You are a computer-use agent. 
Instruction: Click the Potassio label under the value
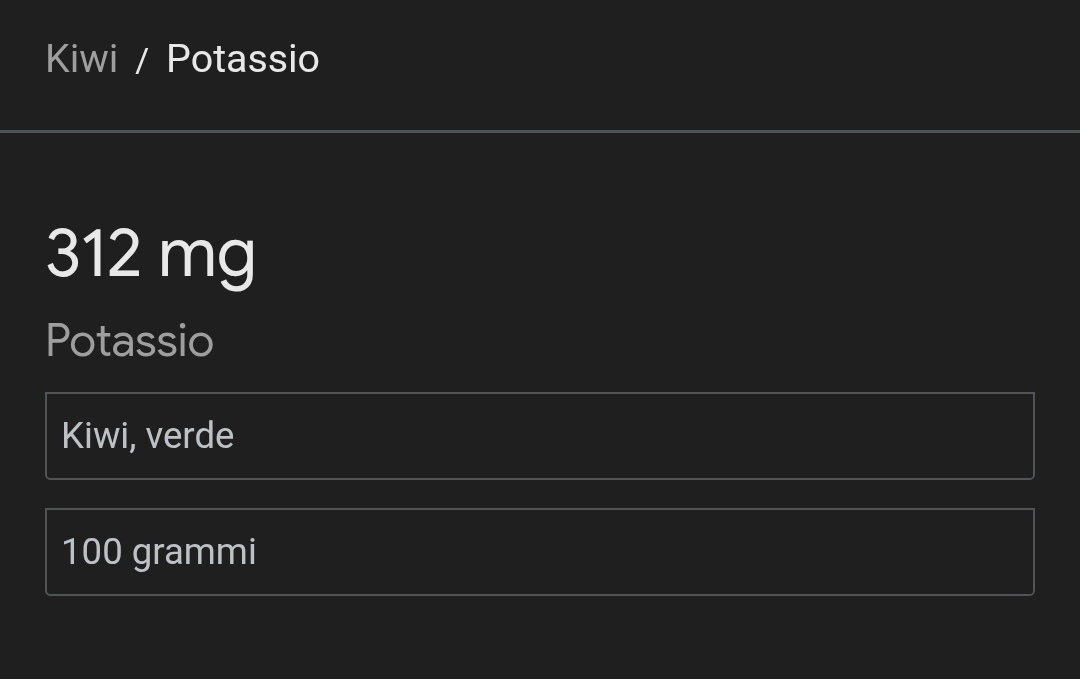pos(130,341)
